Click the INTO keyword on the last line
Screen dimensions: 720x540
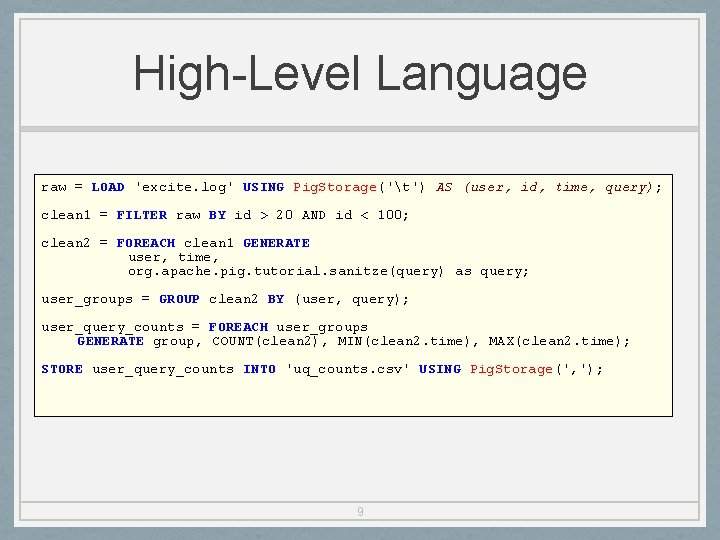click(259, 369)
